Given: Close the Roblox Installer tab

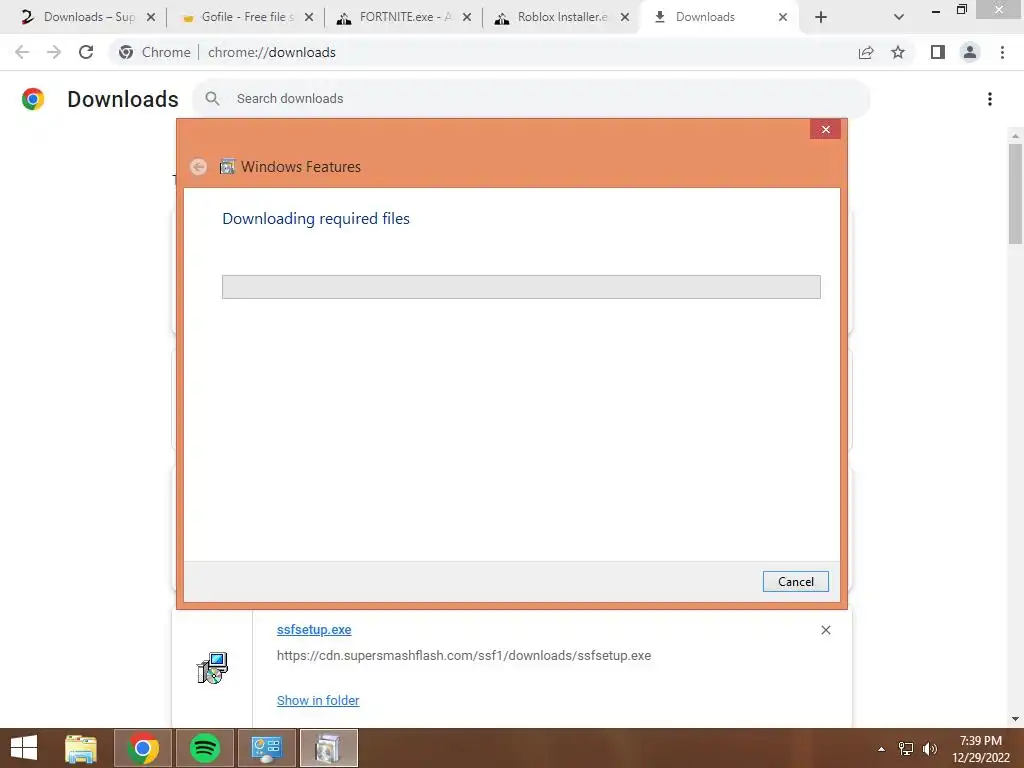Looking at the screenshot, I should click(x=625, y=18).
